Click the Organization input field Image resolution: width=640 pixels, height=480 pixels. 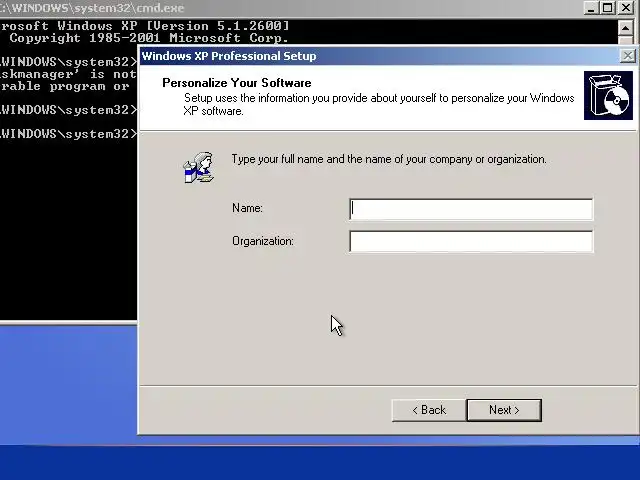471,241
